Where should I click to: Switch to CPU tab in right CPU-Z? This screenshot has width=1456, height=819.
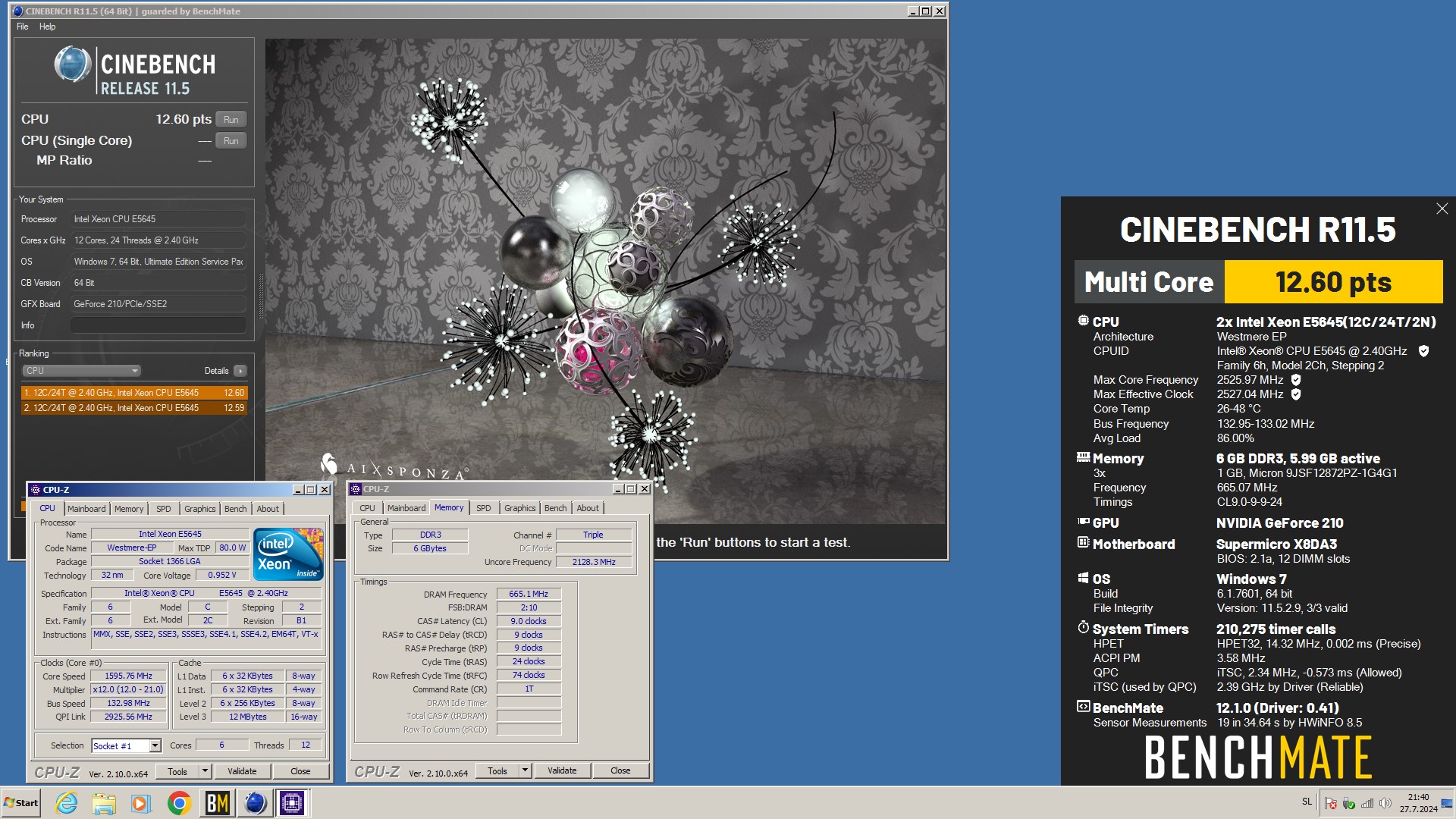(367, 508)
